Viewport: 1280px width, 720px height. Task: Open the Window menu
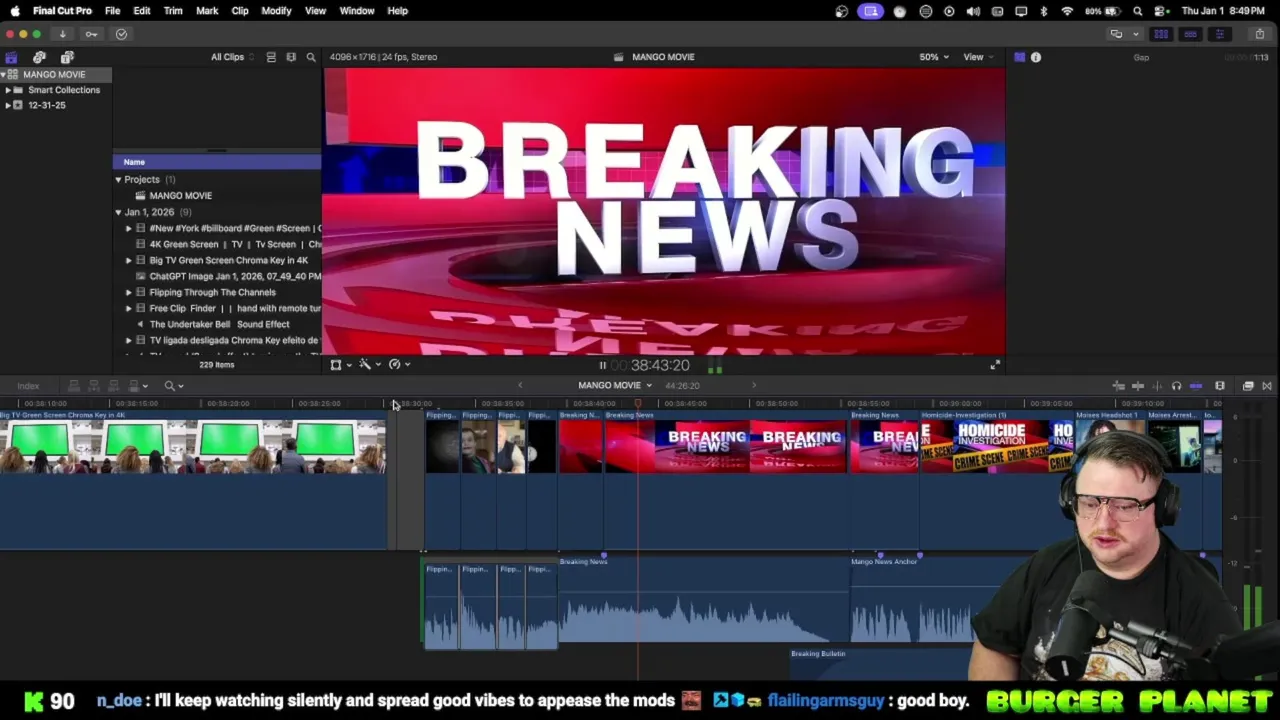[357, 11]
